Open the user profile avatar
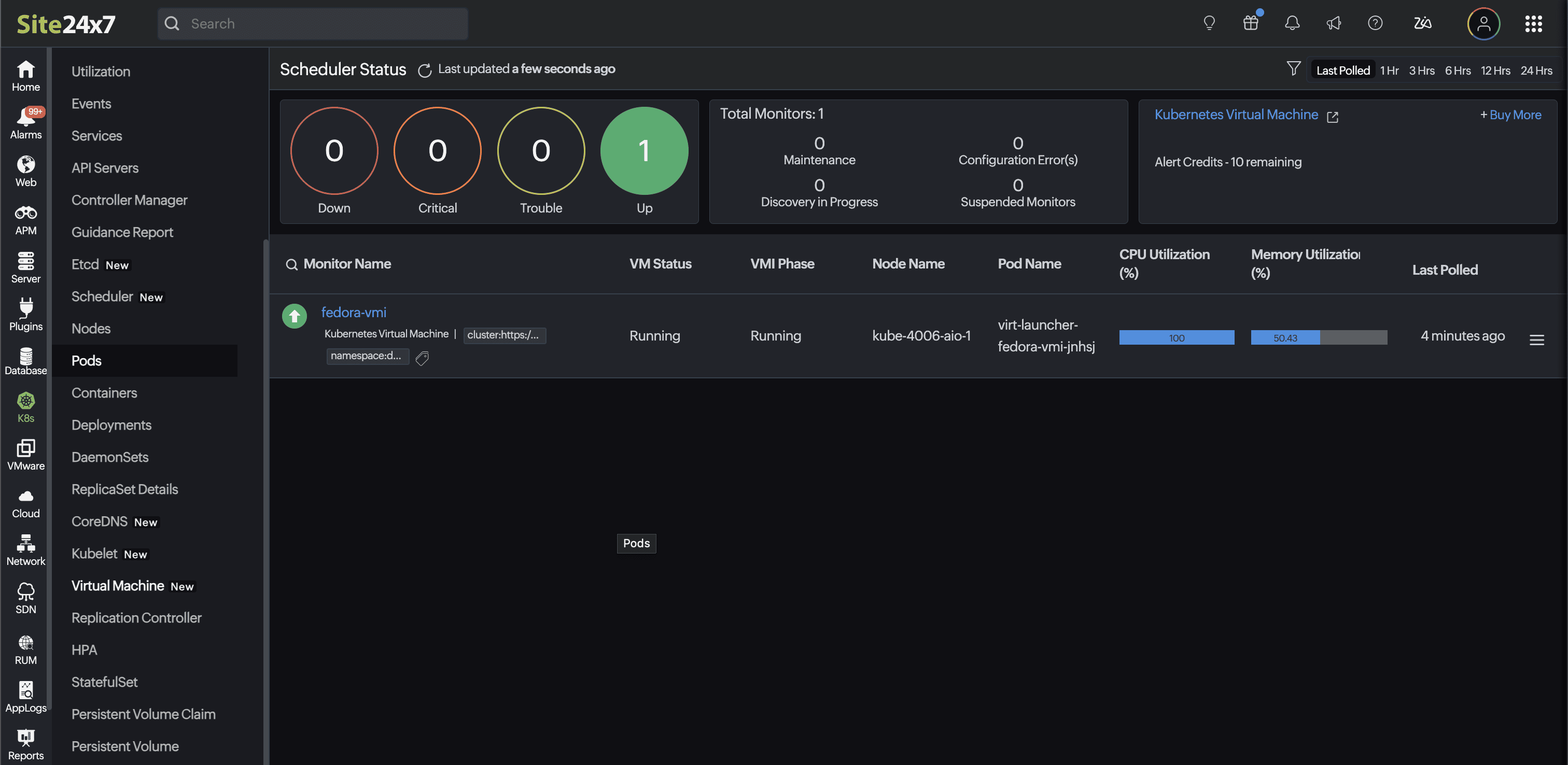 (x=1483, y=24)
